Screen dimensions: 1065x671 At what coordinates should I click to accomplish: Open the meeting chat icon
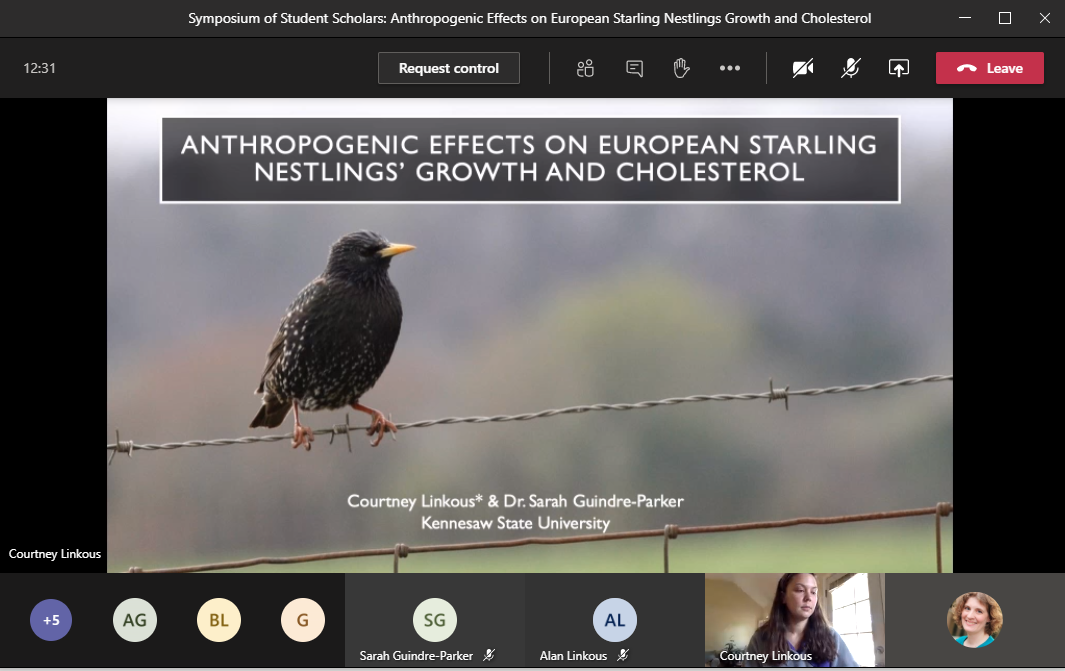tap(634, 68)
